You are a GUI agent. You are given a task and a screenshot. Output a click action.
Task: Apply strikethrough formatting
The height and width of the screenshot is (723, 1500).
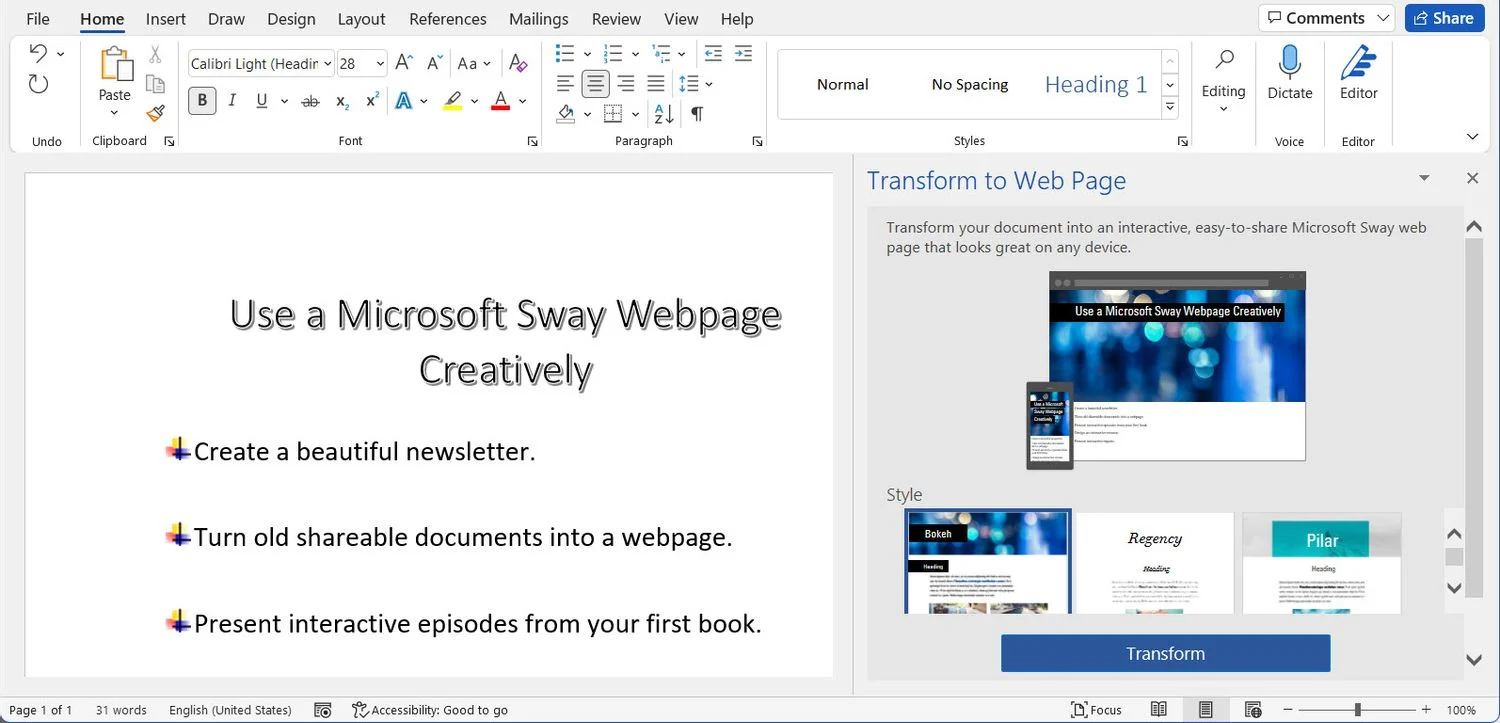(x=311, y=101)
